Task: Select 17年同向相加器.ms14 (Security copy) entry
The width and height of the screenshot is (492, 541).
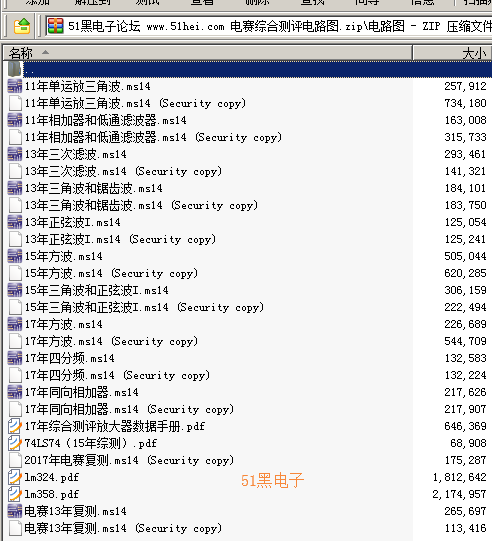Action: [x=129, y=410]
